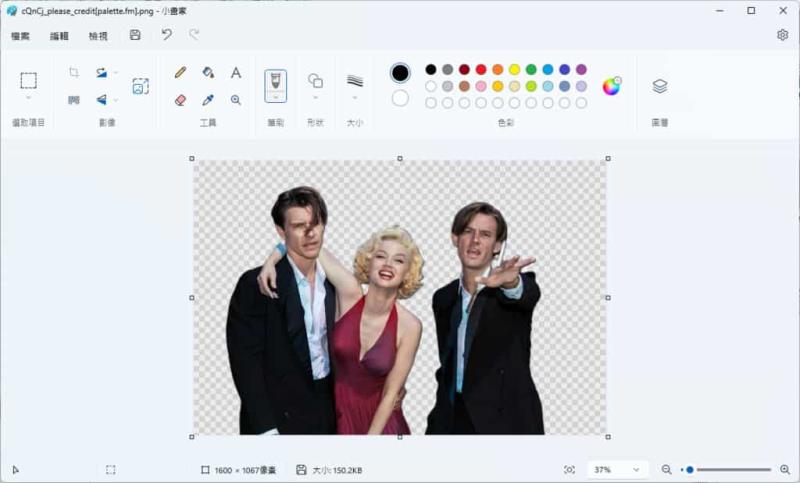Click the 1600 × 1067 dimensions text

(x=245, y=470)
